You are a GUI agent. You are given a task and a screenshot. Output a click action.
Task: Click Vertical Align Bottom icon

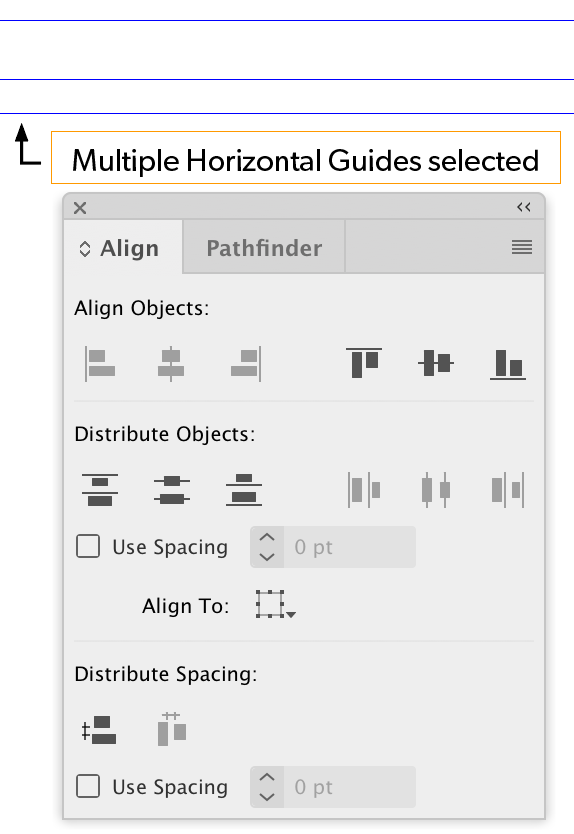pyautogui.click(x=508, y=364)
